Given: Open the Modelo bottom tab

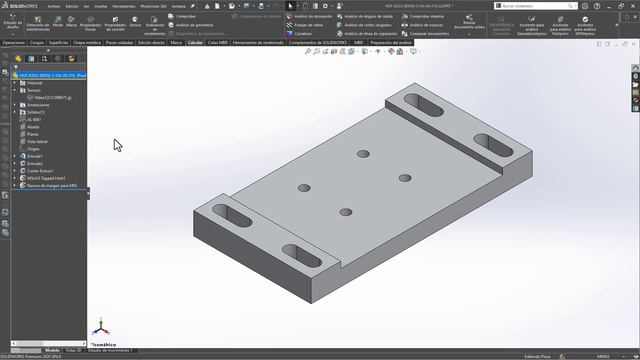Looking at the screenshot, I should click(x=52, y=350).
